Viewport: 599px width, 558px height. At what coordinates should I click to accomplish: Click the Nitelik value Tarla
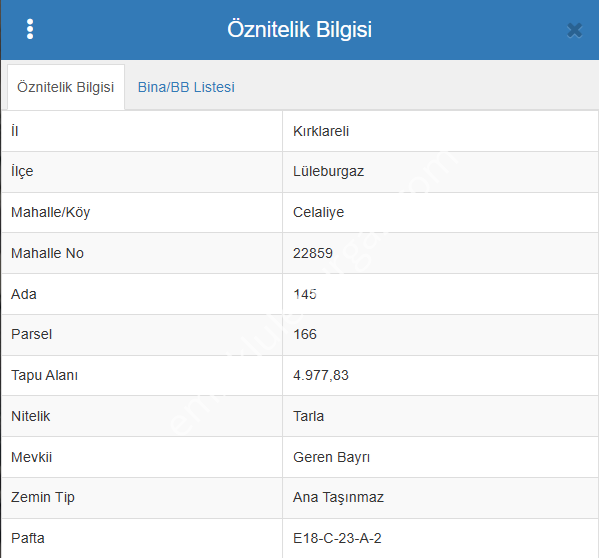click(308, 416)
